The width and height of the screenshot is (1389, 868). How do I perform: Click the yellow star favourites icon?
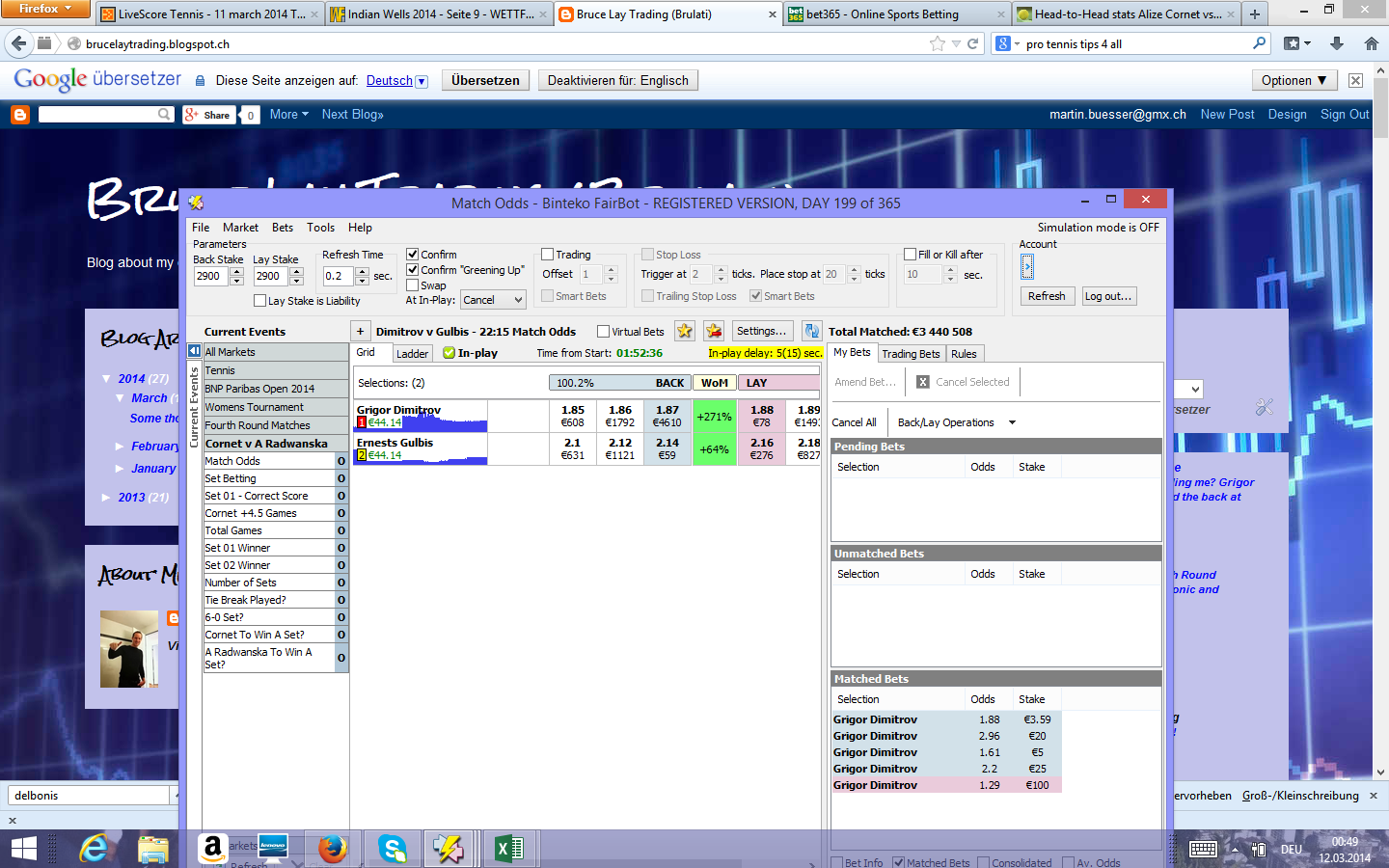coord(685,331)
